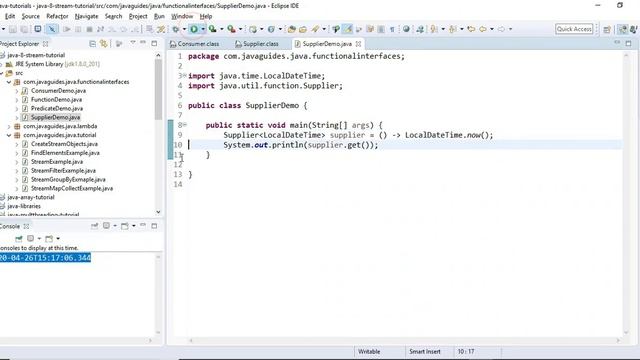Click the Save icon in the toolbar

point(13,29)
